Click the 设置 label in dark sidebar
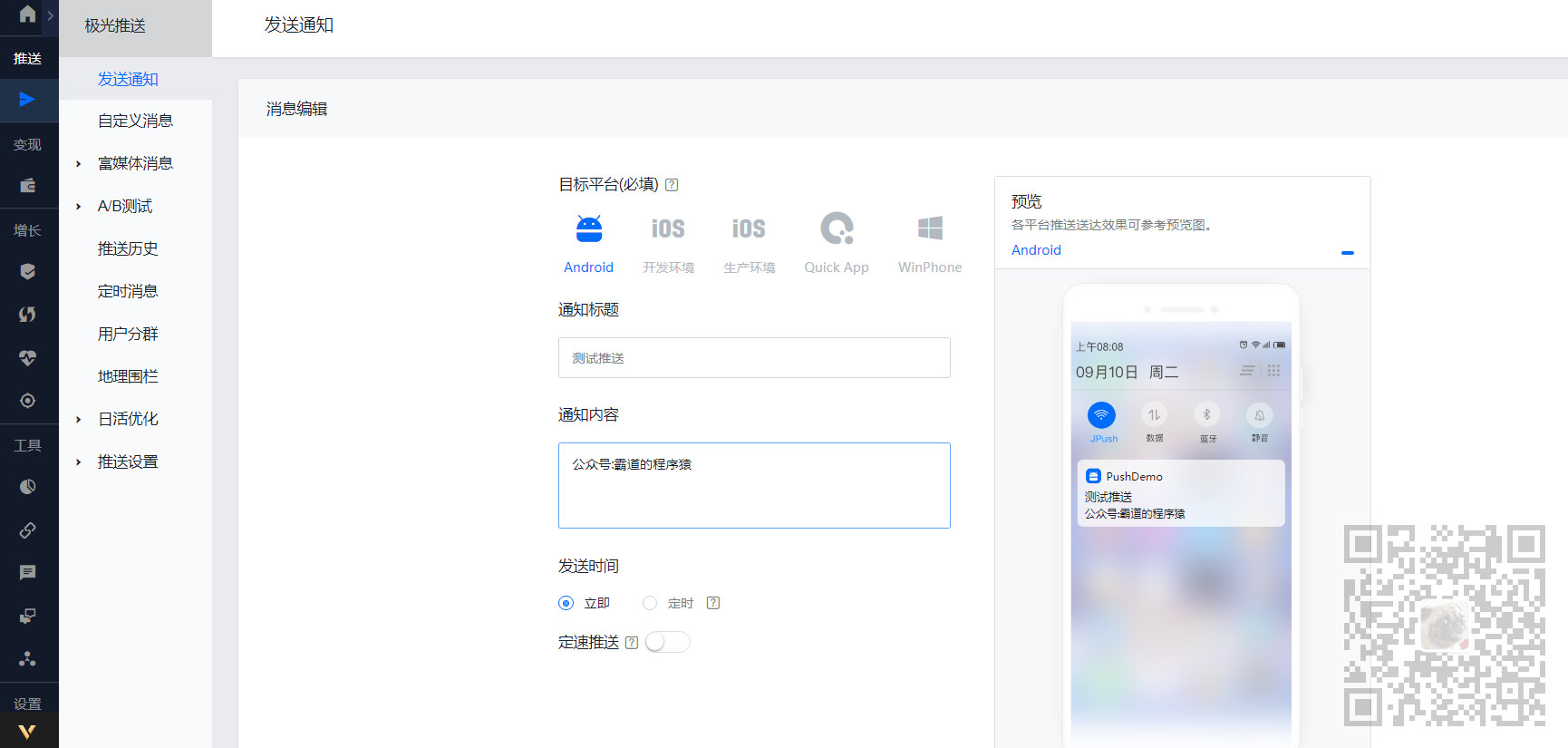Image resolution: width=1568 pixels, height=748 pixels. (27, 704)
